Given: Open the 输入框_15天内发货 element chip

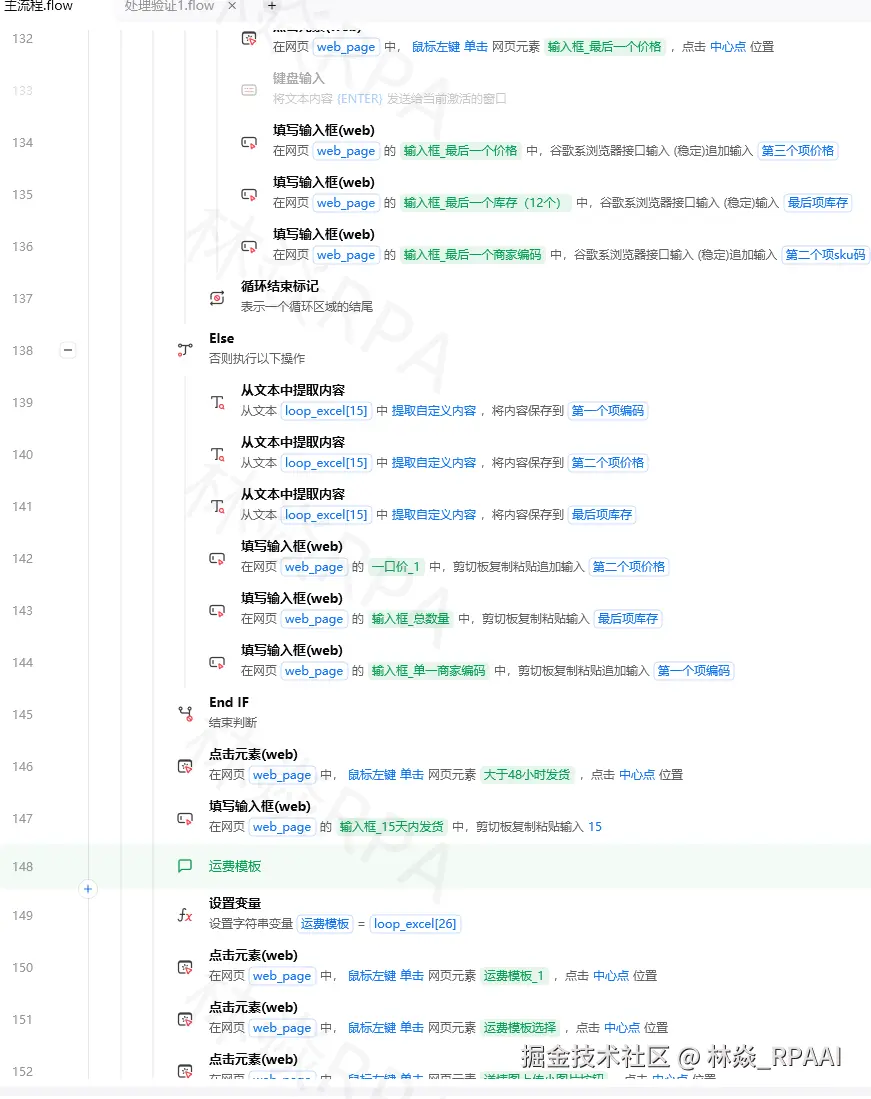Looking at the screenshot, I should [392, 826].
